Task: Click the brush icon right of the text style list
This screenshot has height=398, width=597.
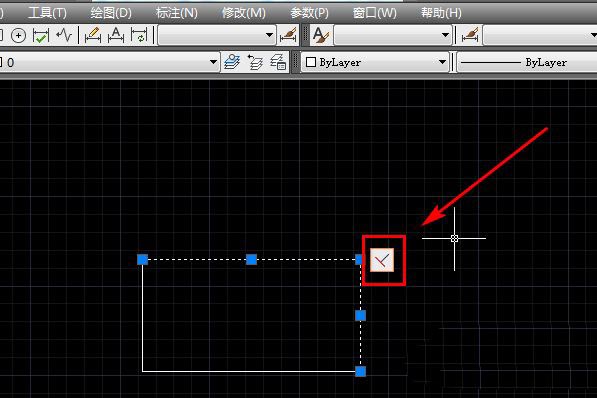Action: 470,35
